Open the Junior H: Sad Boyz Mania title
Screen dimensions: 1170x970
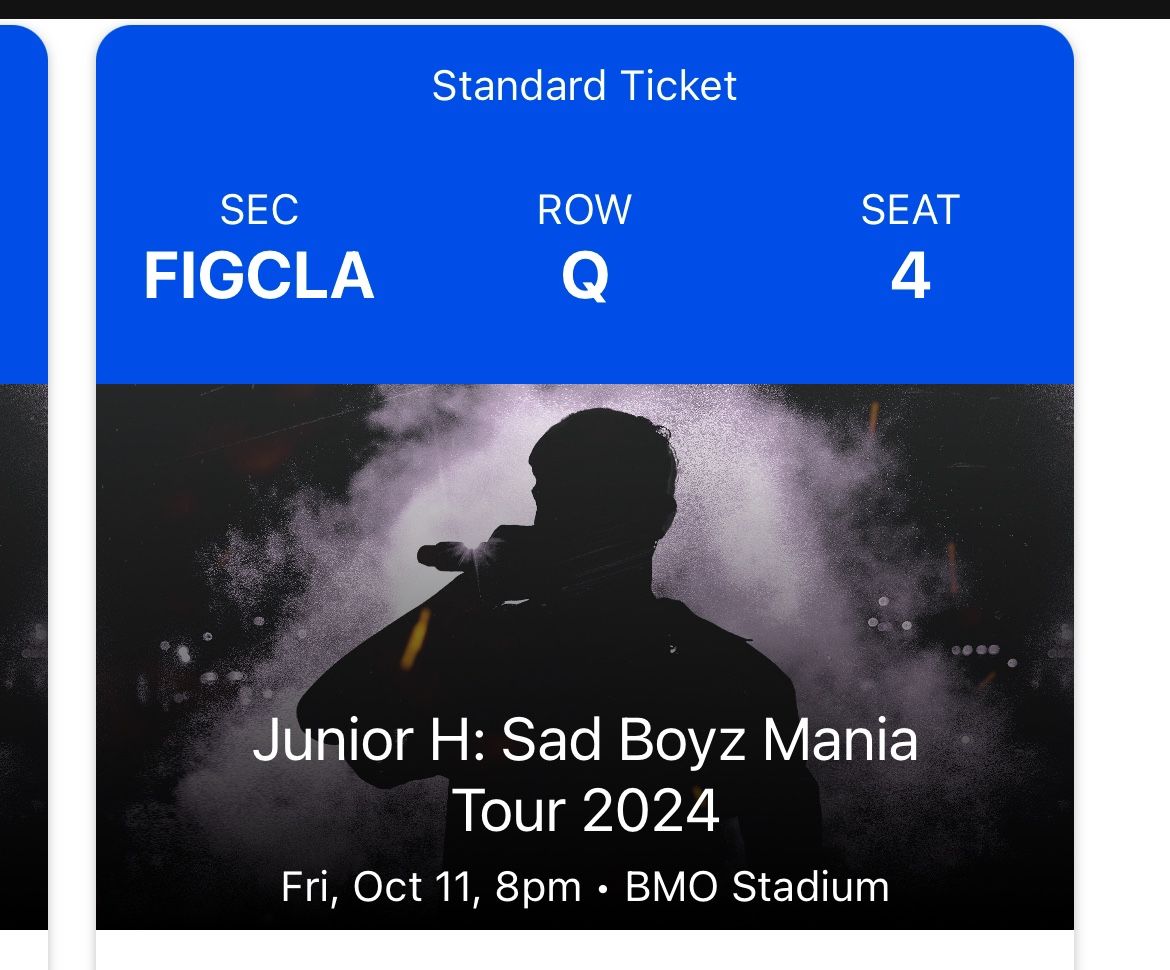585,742
